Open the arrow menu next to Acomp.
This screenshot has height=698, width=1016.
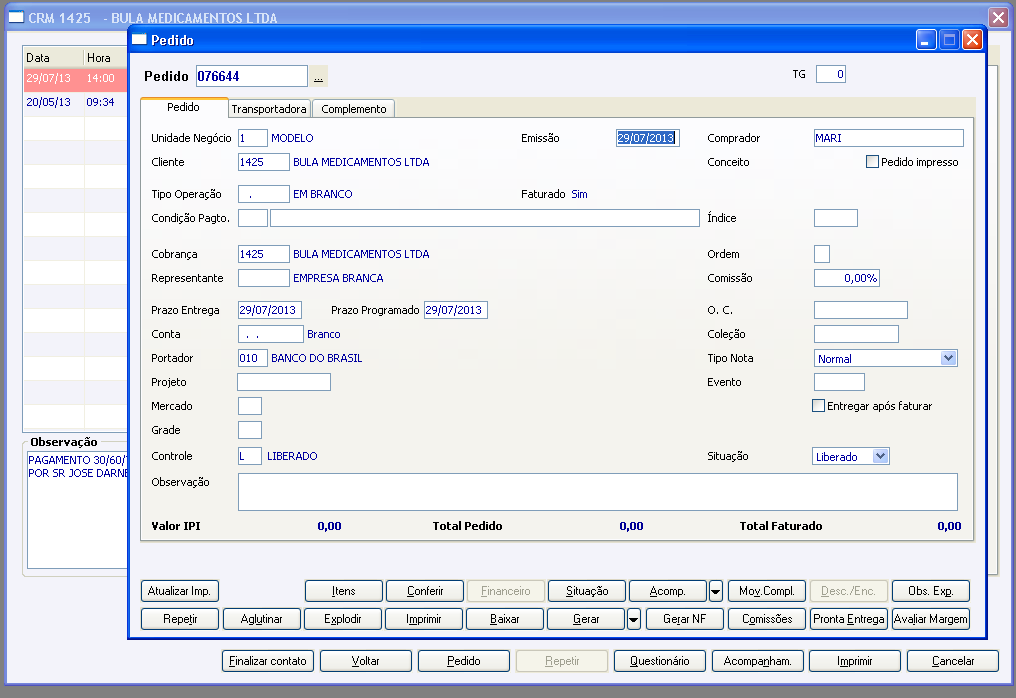tap(716, 591)
